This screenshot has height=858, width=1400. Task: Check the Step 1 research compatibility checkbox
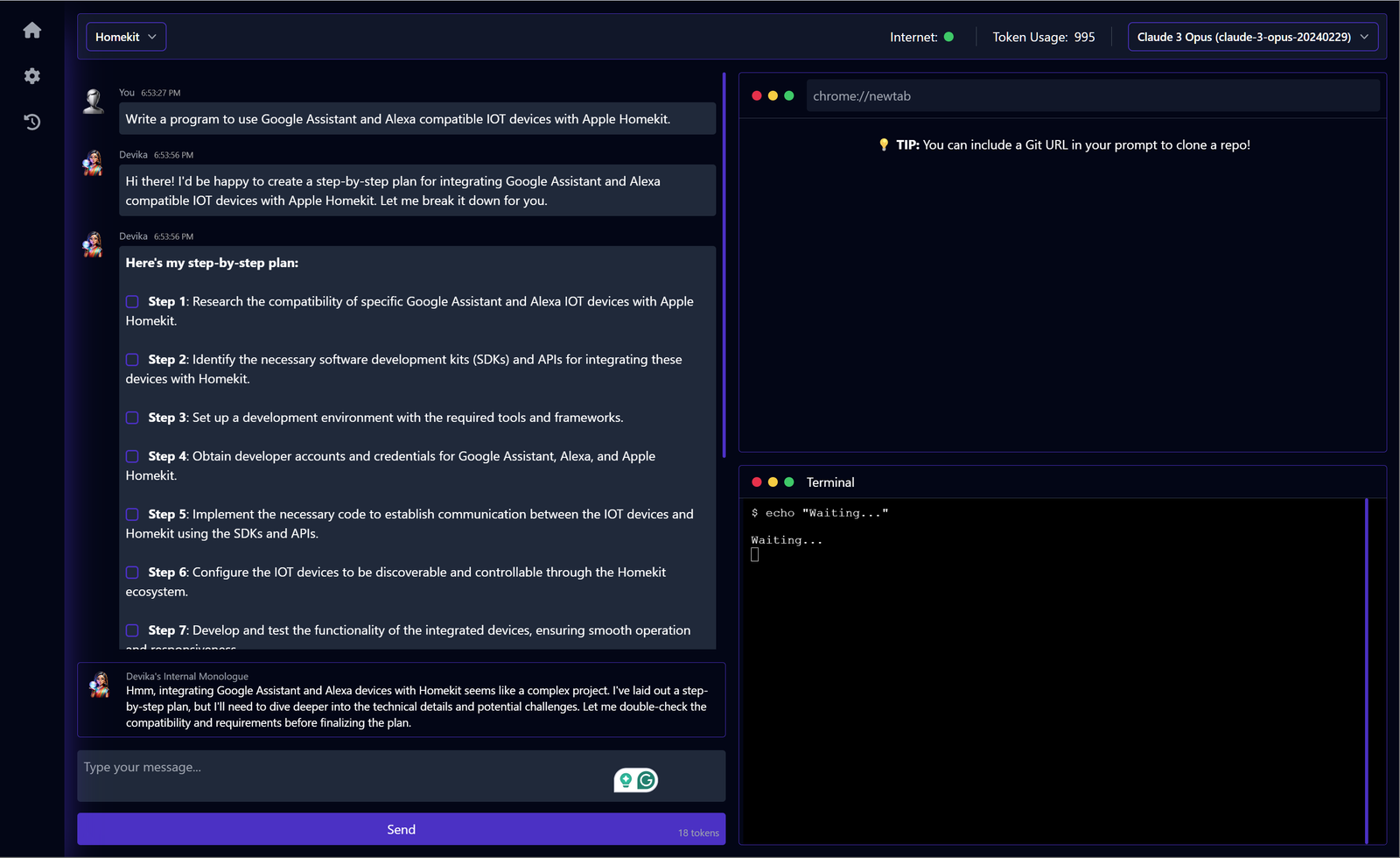131,301
